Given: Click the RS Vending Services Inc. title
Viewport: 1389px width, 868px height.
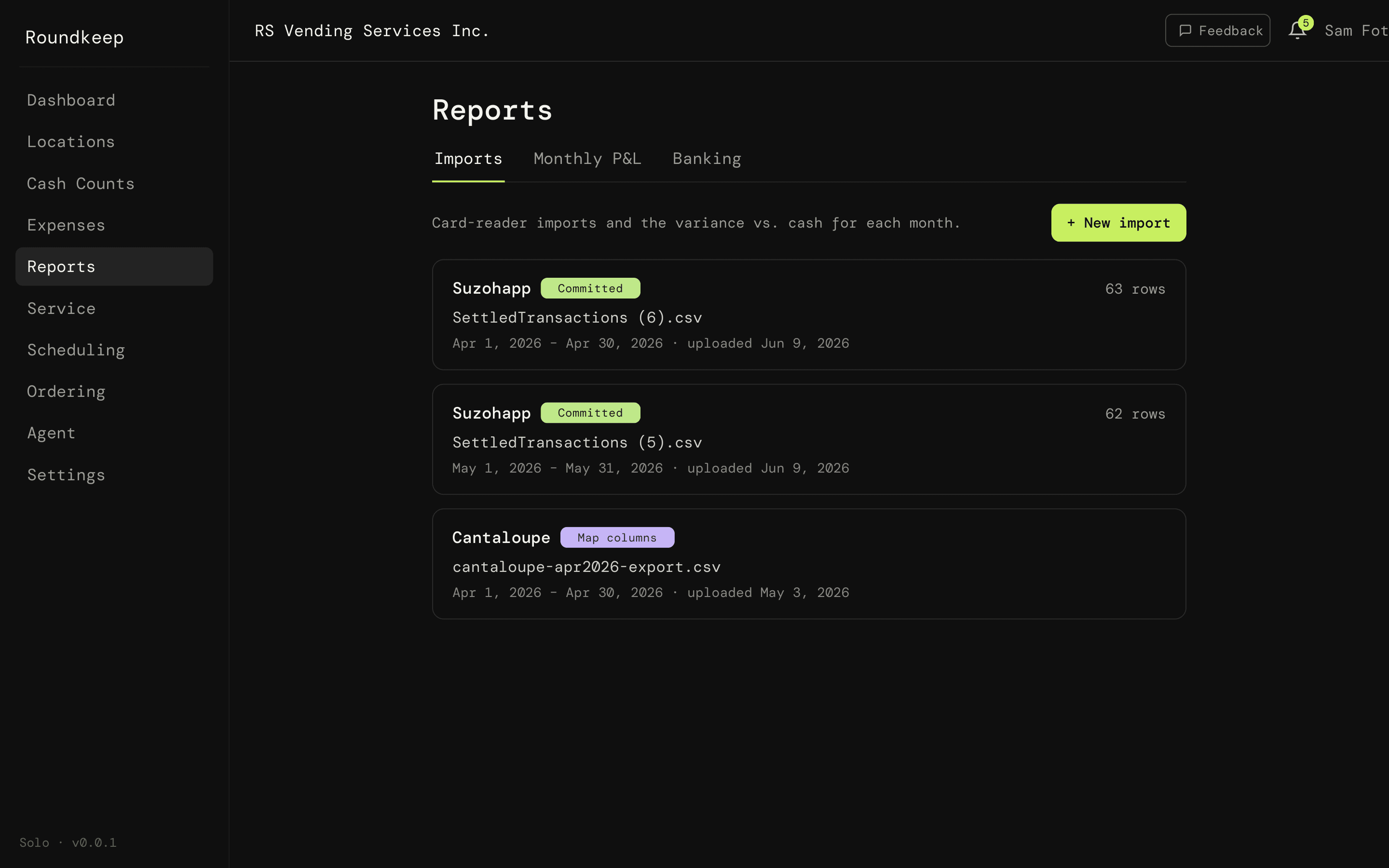Looking at the screenshot, I should tap(372, 31).
